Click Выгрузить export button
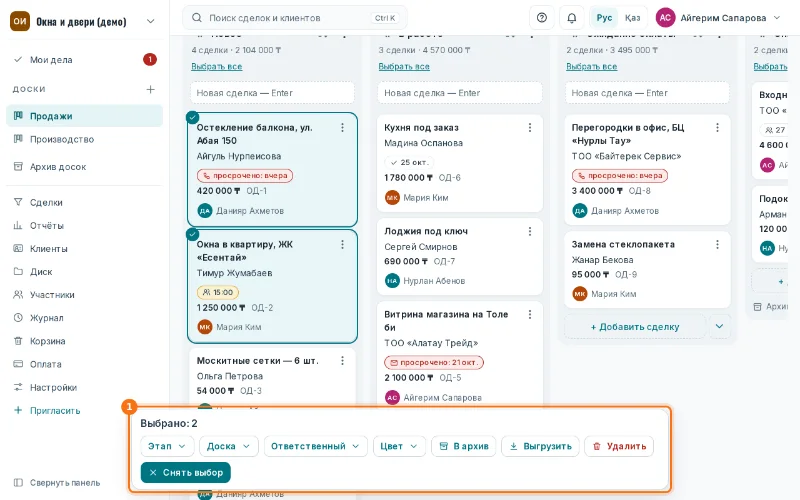 coord(540,446)
